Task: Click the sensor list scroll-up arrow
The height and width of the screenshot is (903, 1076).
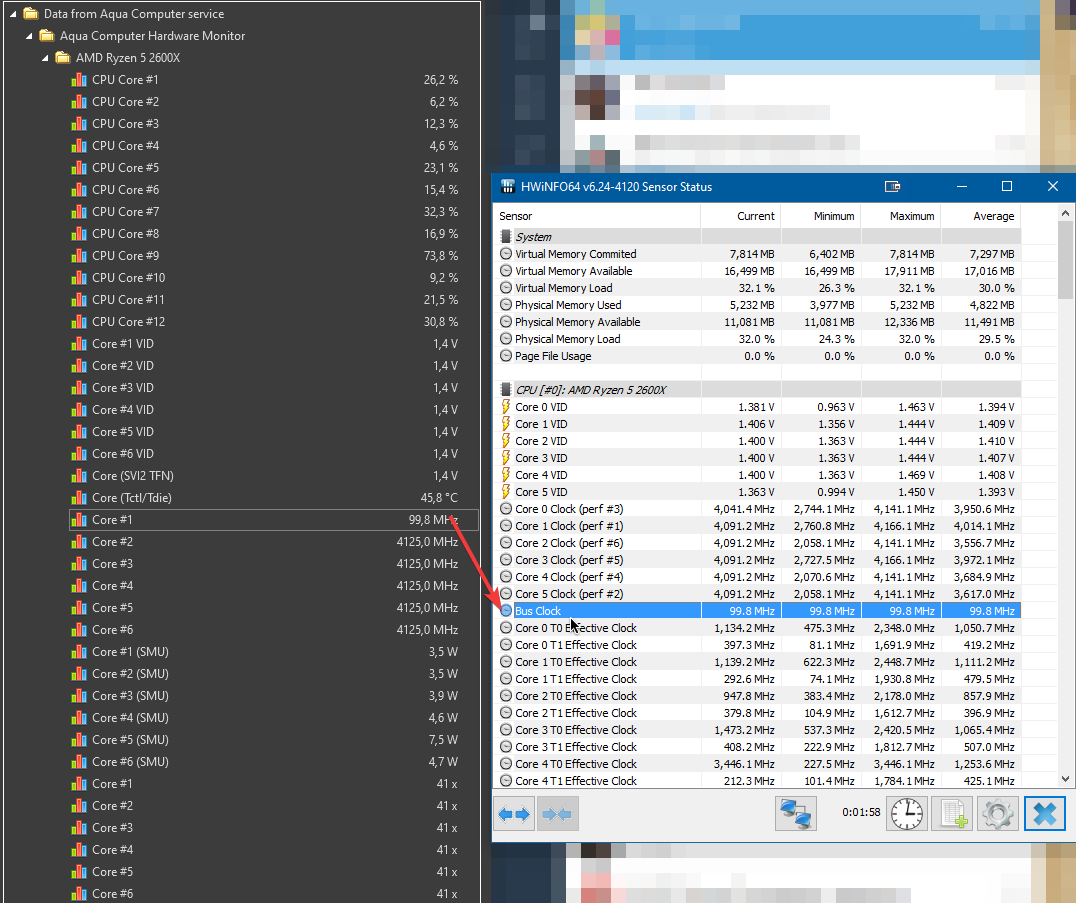Action: point(1065,213)
